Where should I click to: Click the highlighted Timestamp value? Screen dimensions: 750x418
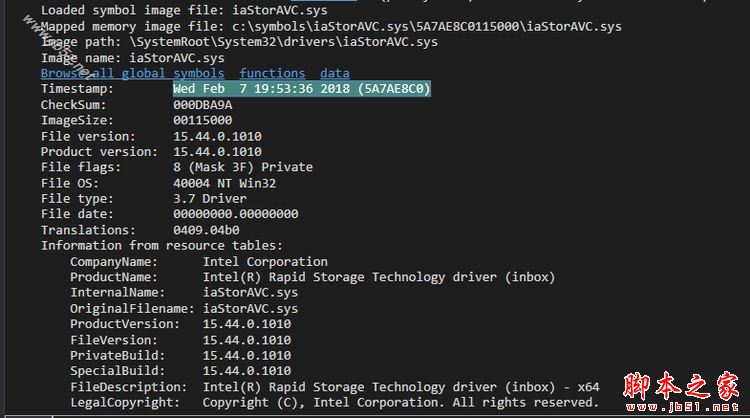pyautogui.click(x=302, y=88)
